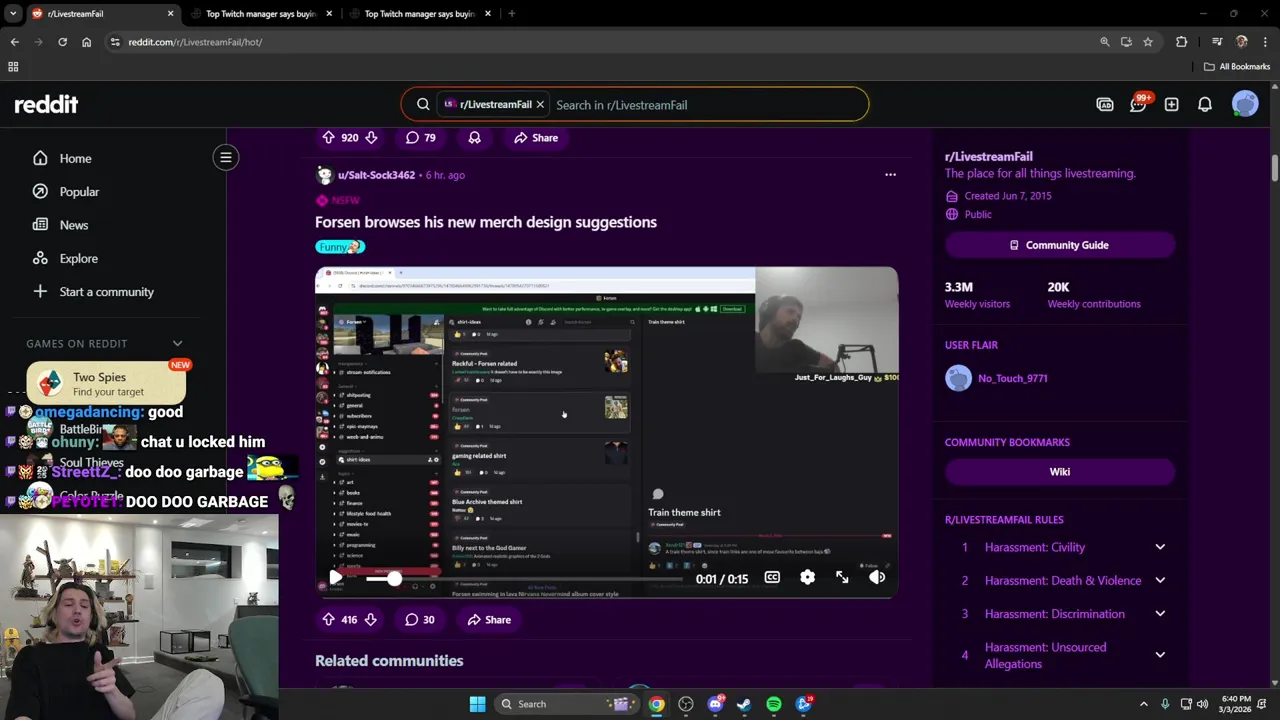The width and height of the screenshot is (1280, 720).
Task: Open the 79 comments button
Action: click(421, 138)
